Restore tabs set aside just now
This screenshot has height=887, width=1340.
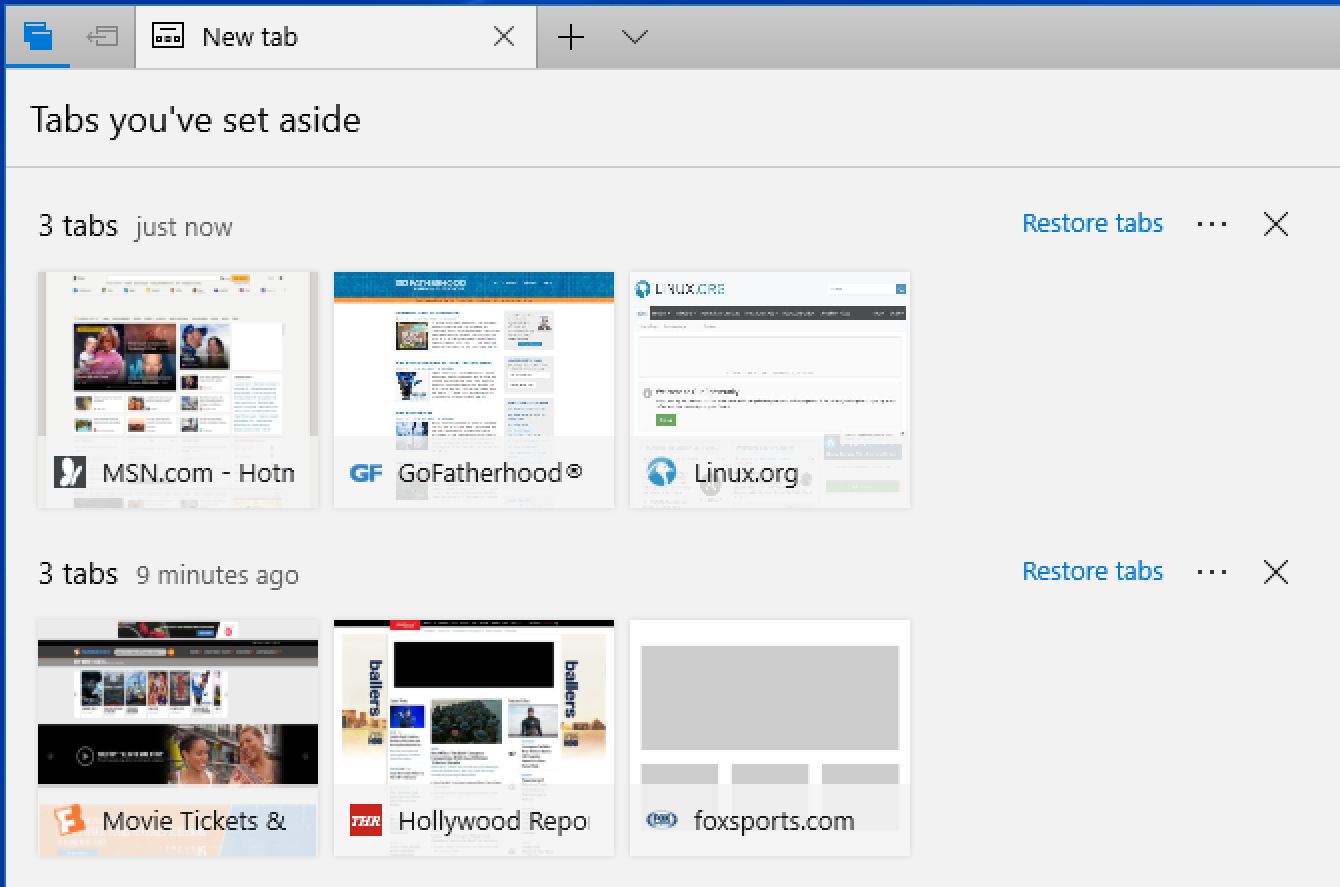click(x=1092, y=223)
